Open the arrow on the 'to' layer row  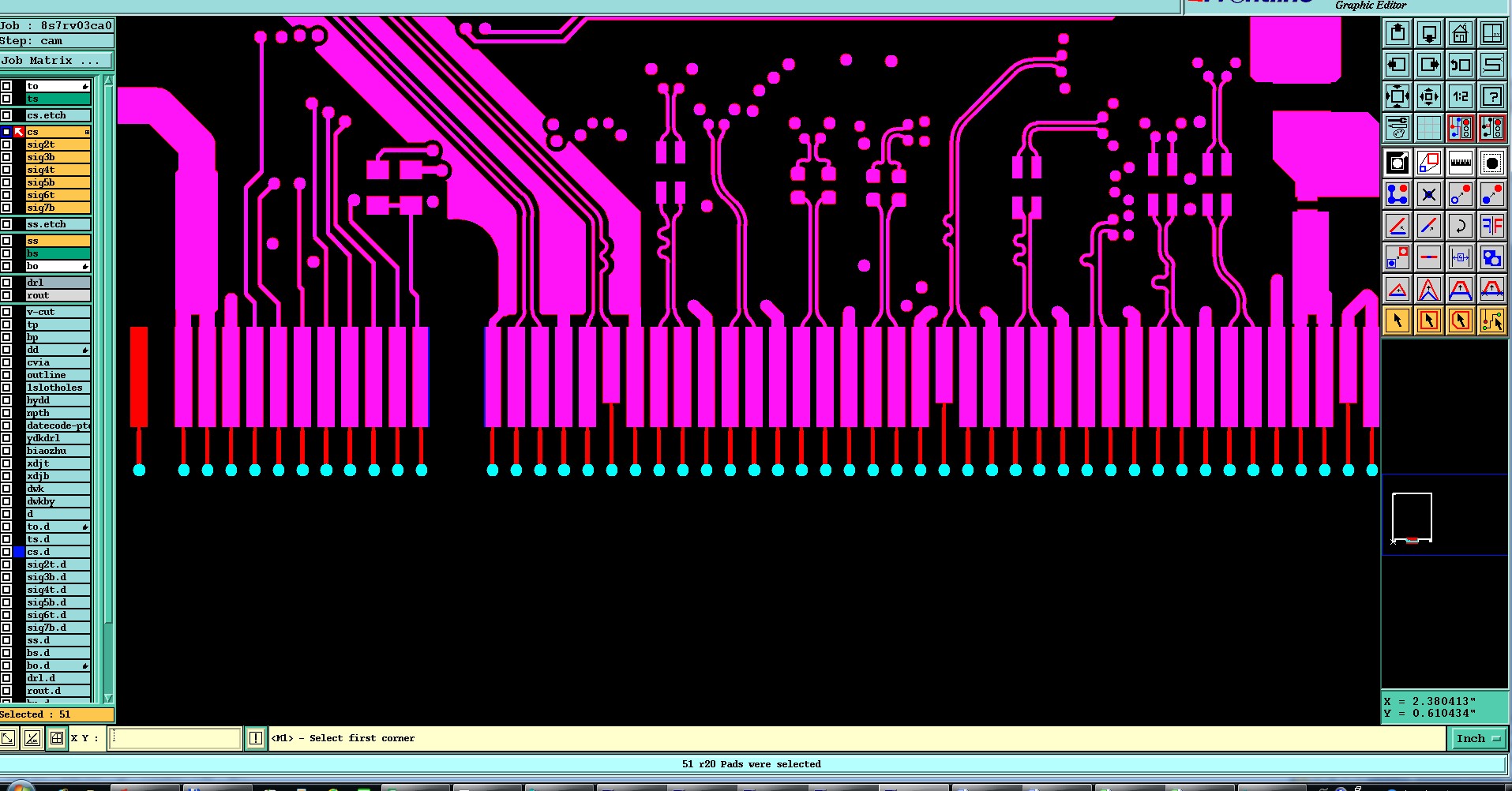coord(85,86)
